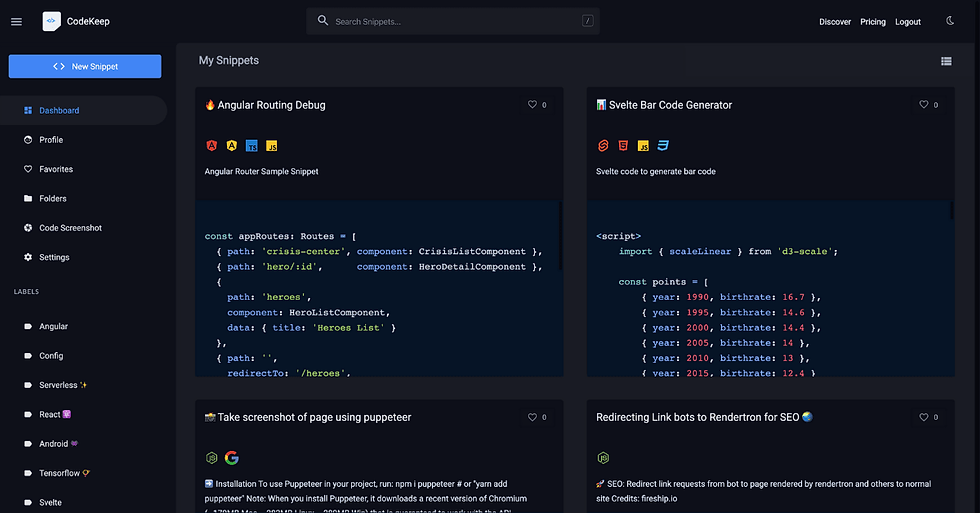Screen dimensions: 980x513
Task: Click JS tag icon on Angular snippet
Action: [x=272, y=146]
